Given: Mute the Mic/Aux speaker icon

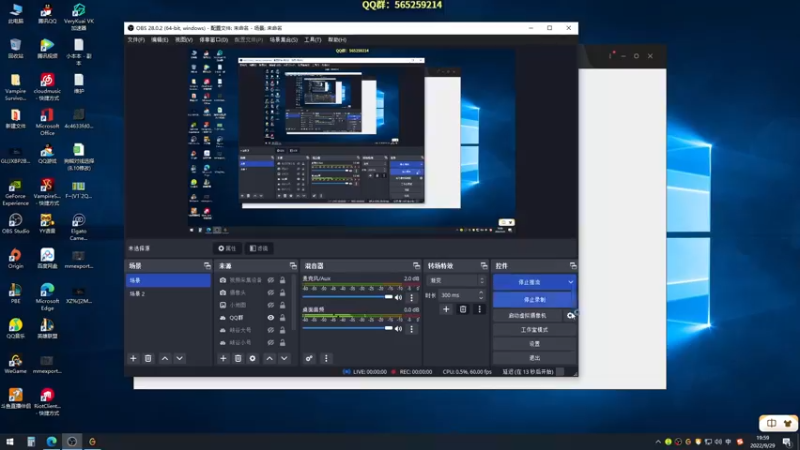Looking at the screenshot, I should point(398,297).
